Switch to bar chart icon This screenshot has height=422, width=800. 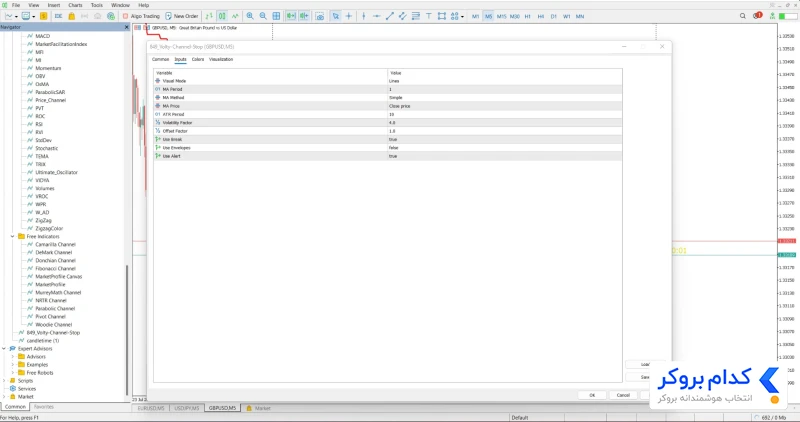click(x=209, y=16)
